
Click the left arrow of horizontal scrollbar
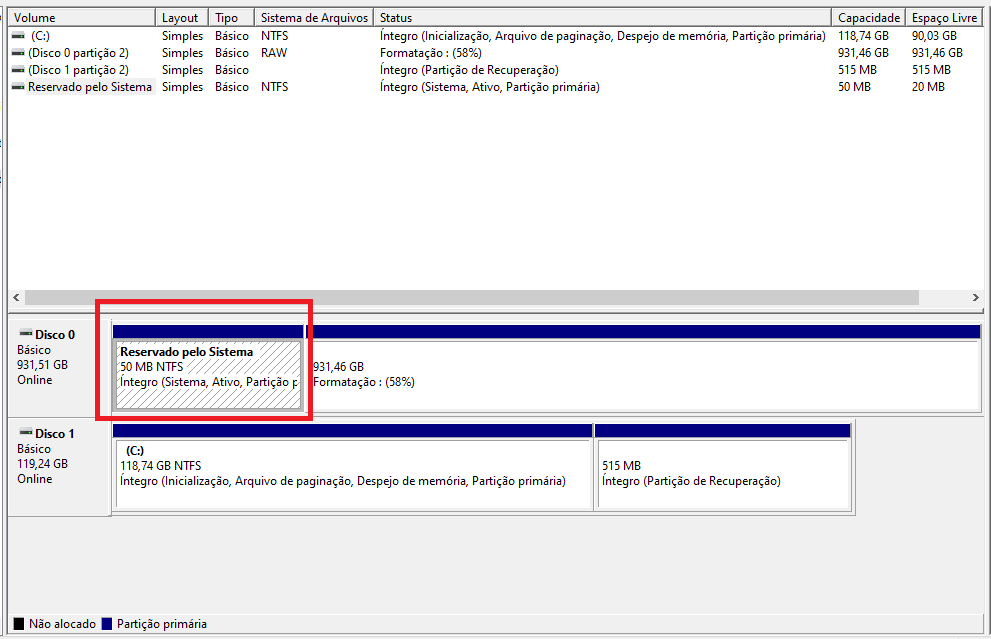click(x=16, y=297)
